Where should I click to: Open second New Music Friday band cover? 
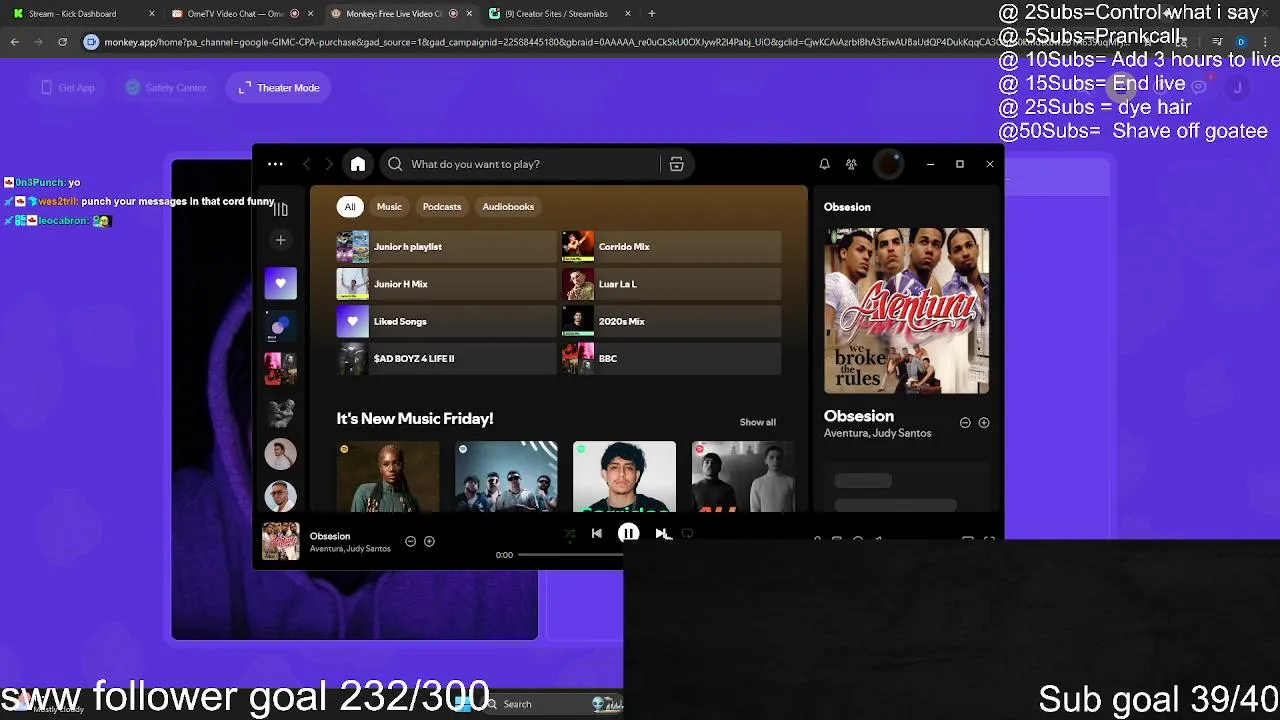point(506,476)
